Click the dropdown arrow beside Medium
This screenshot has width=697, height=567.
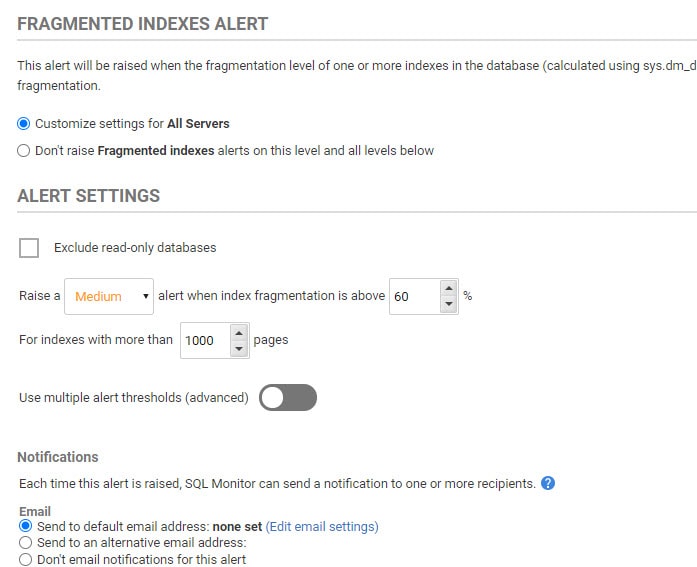coord(145,296)
